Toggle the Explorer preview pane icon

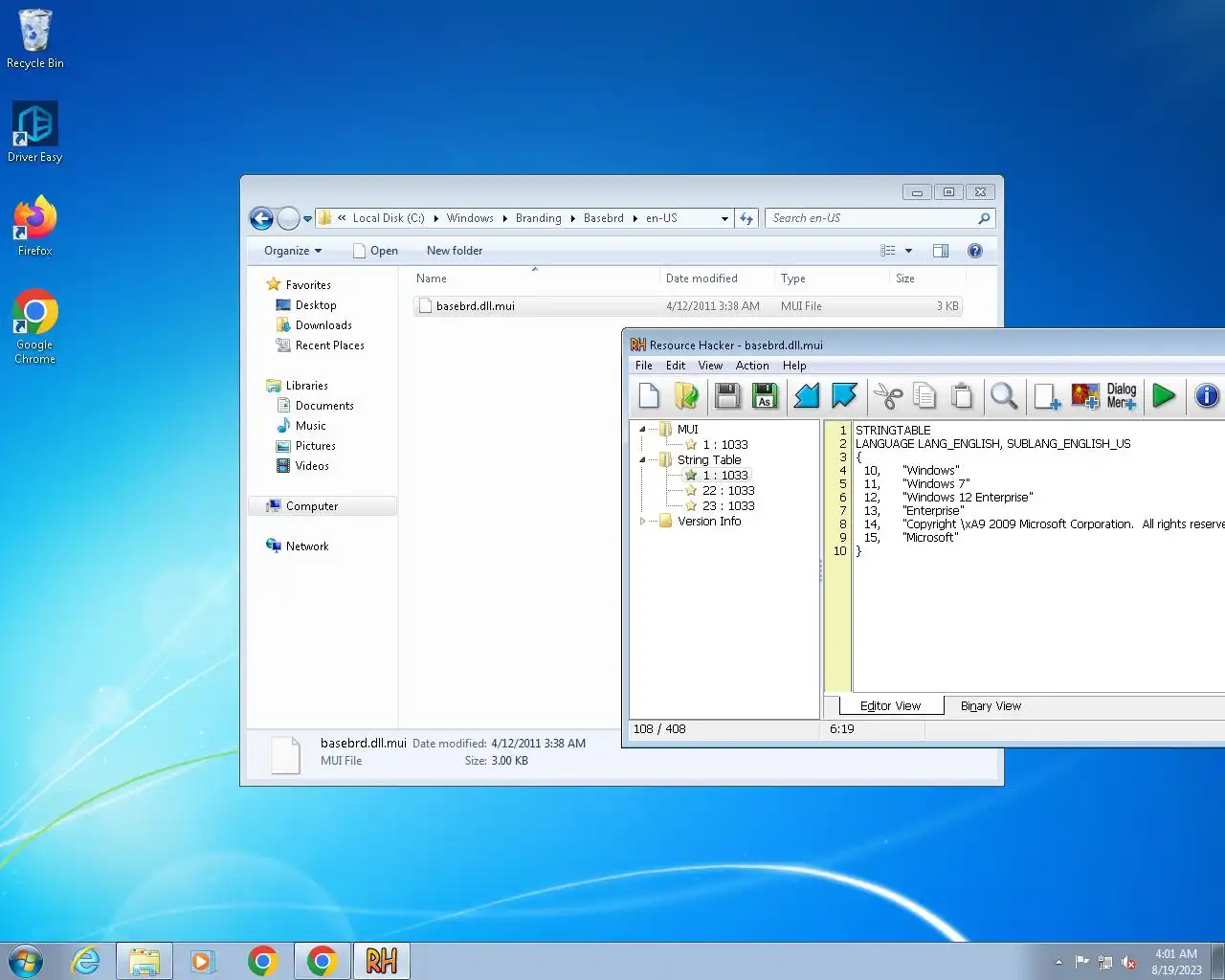pyautogui.click(x=941, y=251)
